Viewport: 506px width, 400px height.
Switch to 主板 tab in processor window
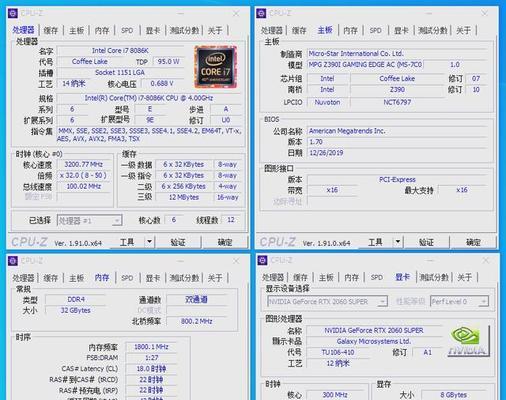[76, 31]
